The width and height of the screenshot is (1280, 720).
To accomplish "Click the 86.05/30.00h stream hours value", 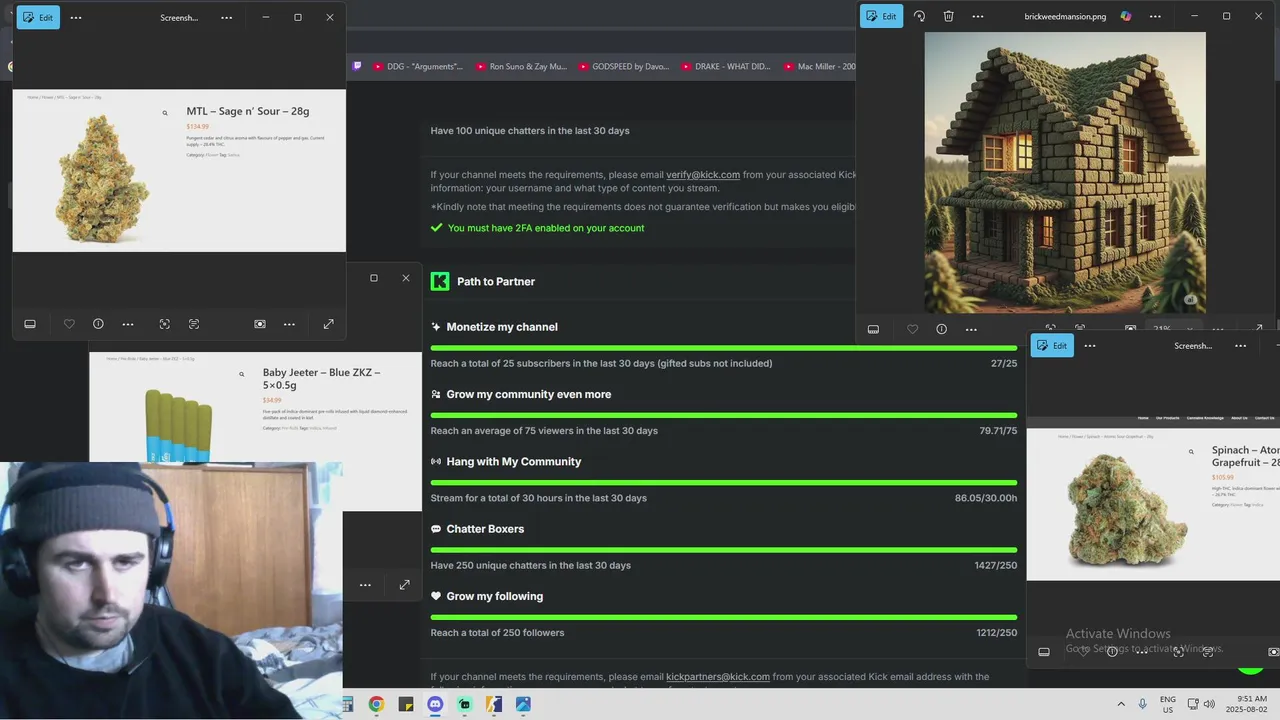I will (x=986, y=498).
